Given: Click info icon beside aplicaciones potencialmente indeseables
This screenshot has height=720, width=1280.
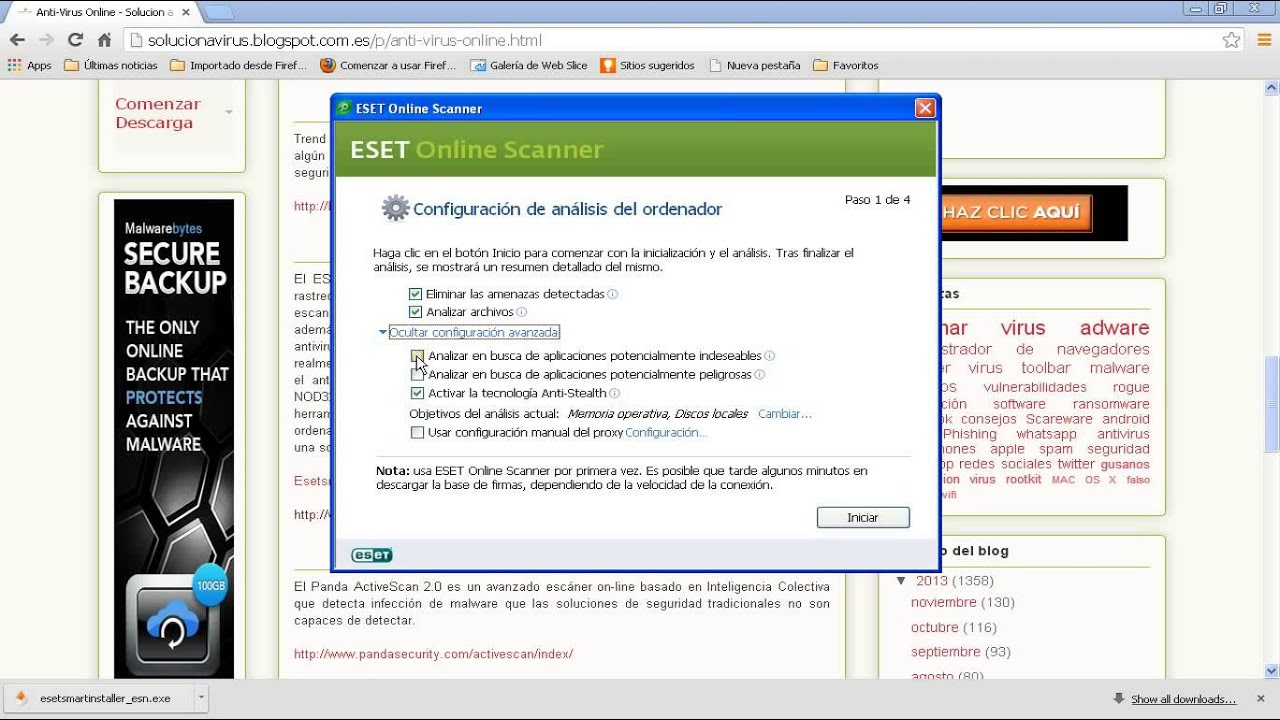Looking at the screenshot, I should 769,356.
